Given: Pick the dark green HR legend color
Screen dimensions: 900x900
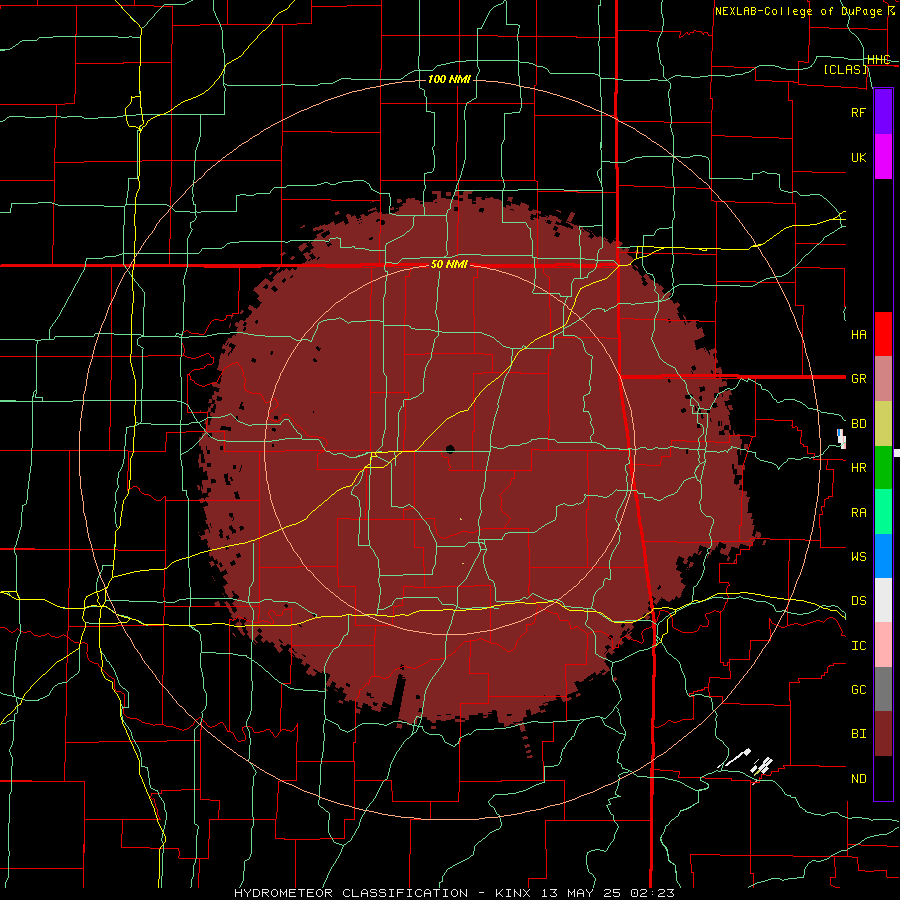Looking at the screenshot, I should tap(883, 467).
